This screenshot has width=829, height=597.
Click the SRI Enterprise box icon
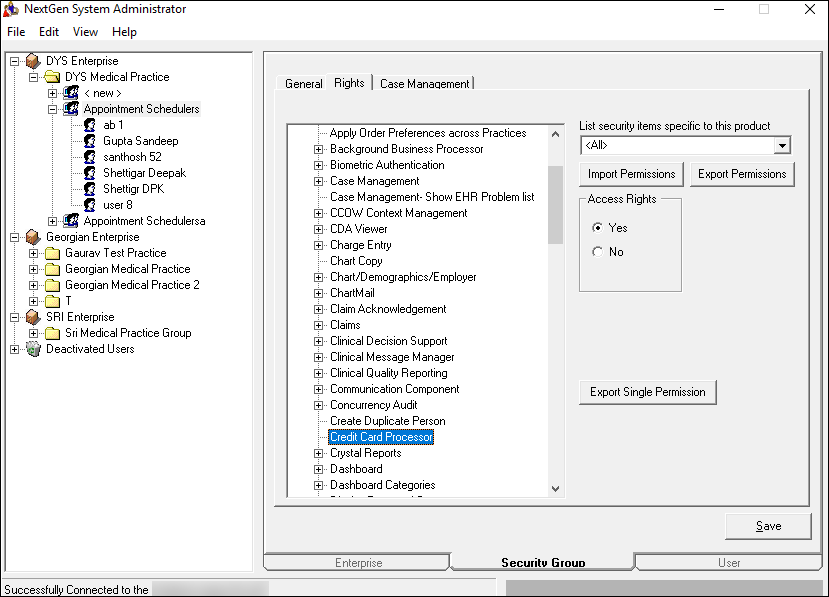(33, 317)
